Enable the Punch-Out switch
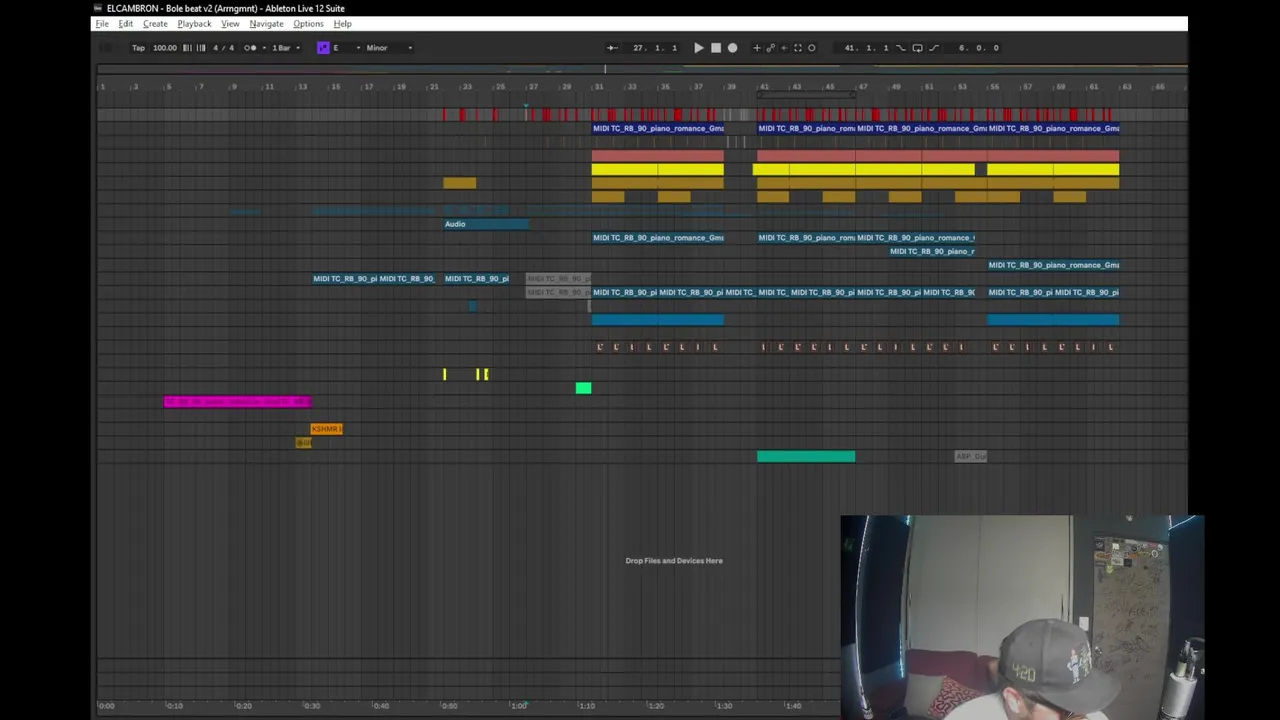 click(934, 48)
